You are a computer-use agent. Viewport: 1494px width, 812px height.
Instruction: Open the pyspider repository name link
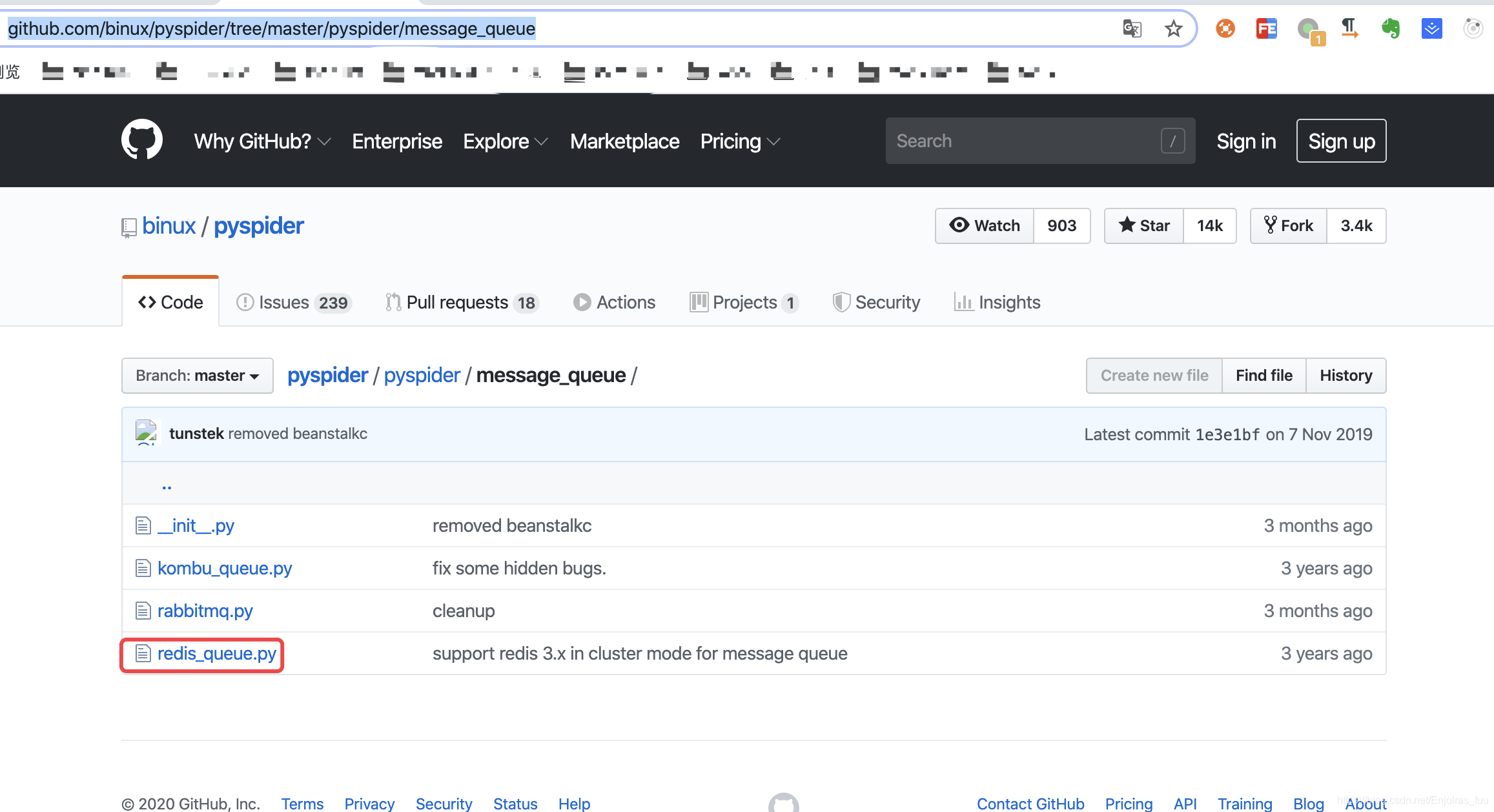click(258, 226)
